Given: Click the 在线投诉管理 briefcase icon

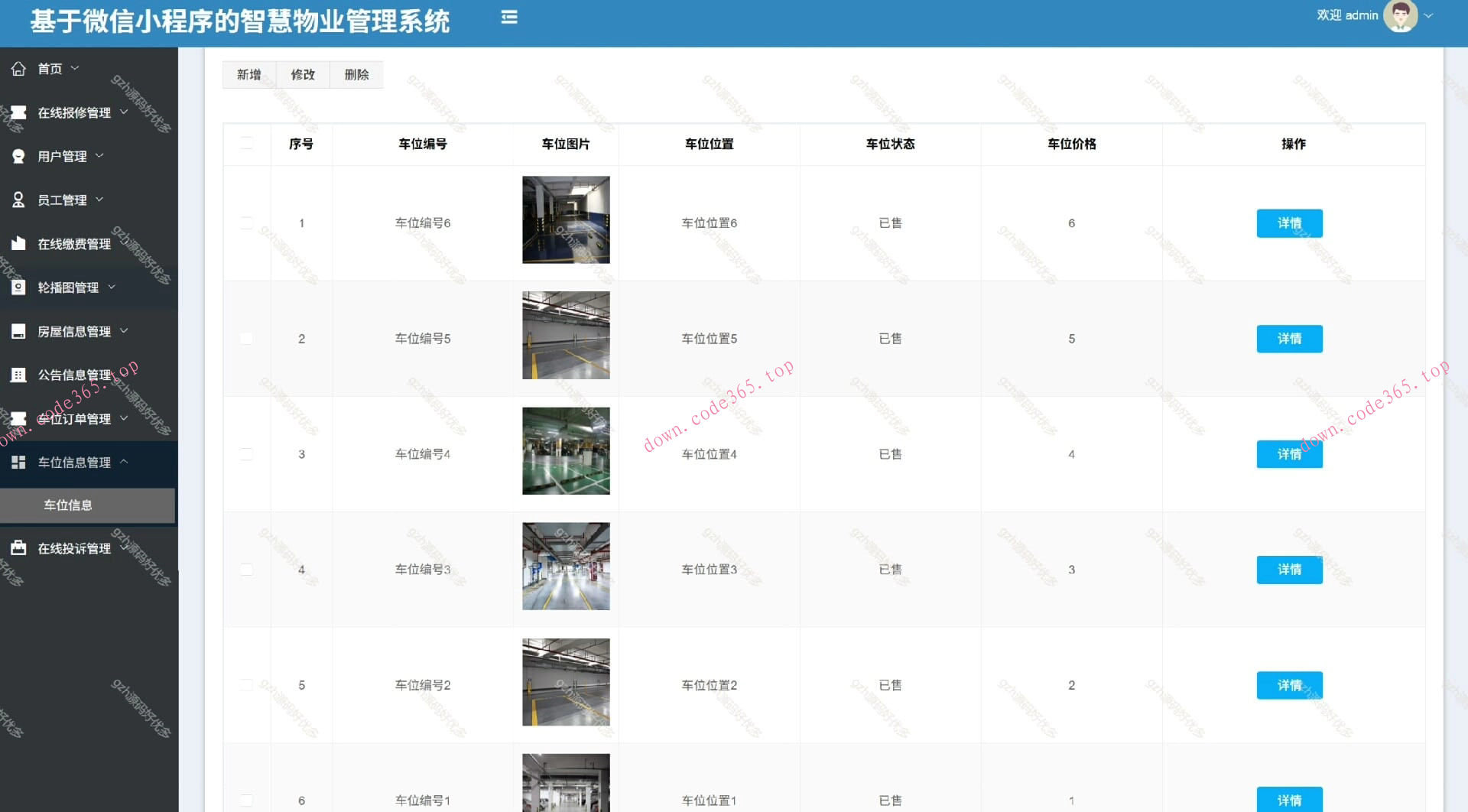Looking at the screenshot, I should pos(18,548).
